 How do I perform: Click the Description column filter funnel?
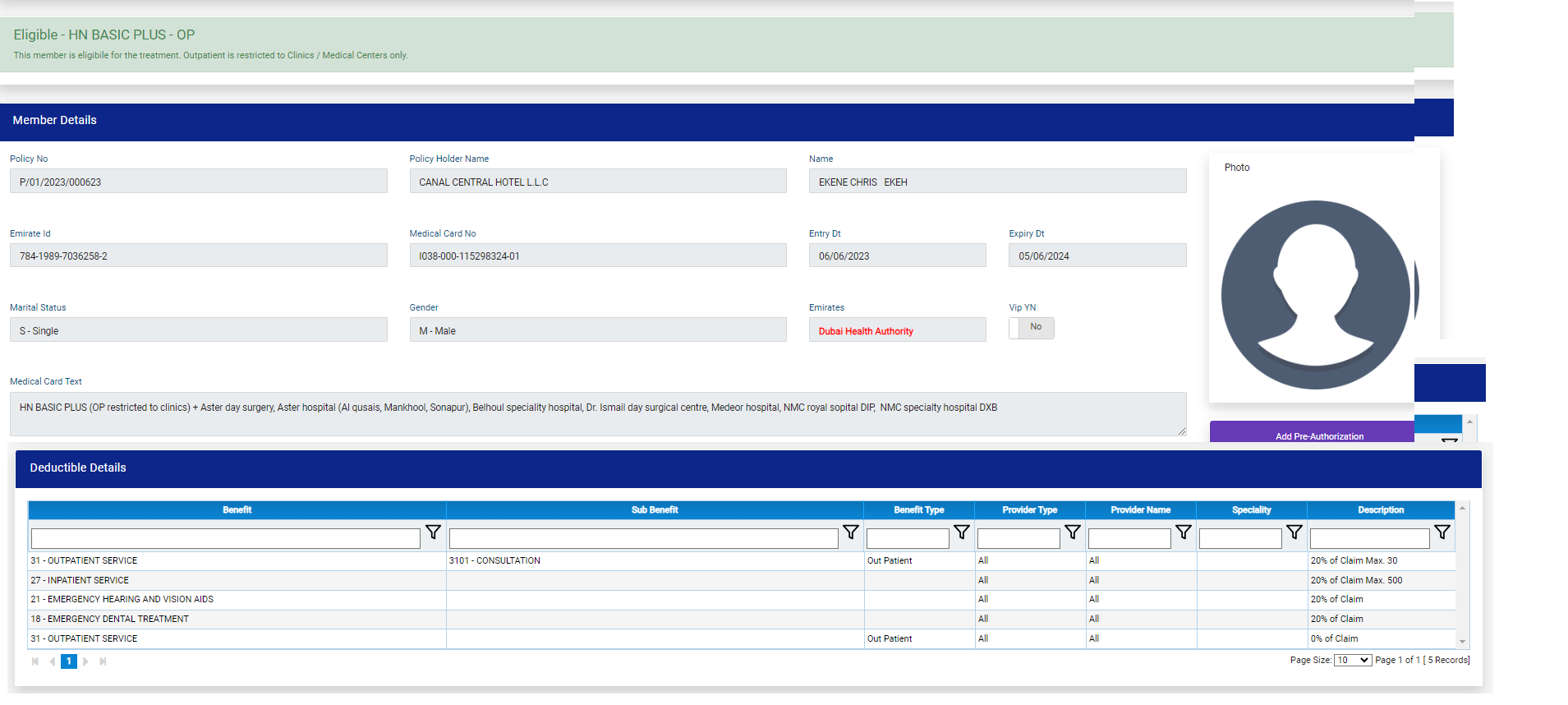[x=1442, y=532]
